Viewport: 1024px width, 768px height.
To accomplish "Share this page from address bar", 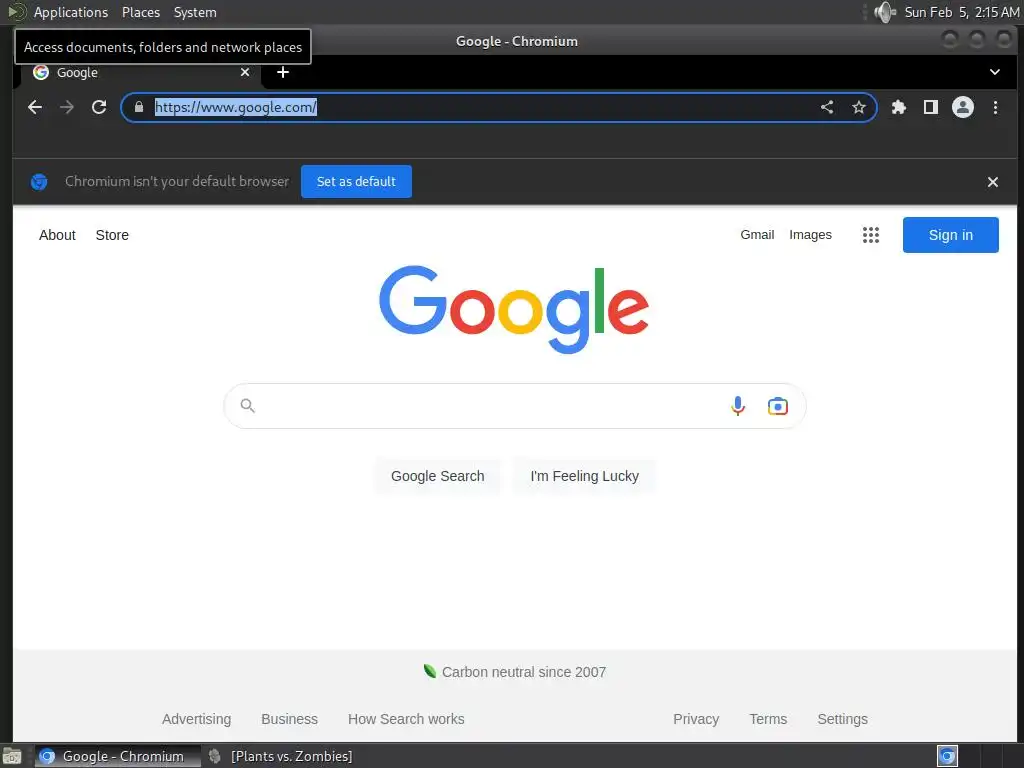I will pyautogui.click(x=827, y=107).
